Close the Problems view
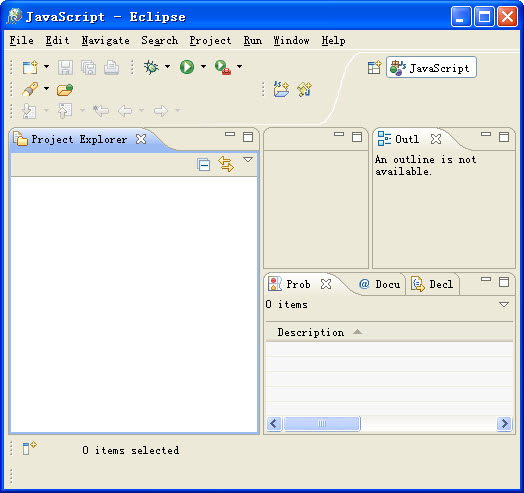The width and height of the screenshot is (524, 493). click(x=326, y=284)
